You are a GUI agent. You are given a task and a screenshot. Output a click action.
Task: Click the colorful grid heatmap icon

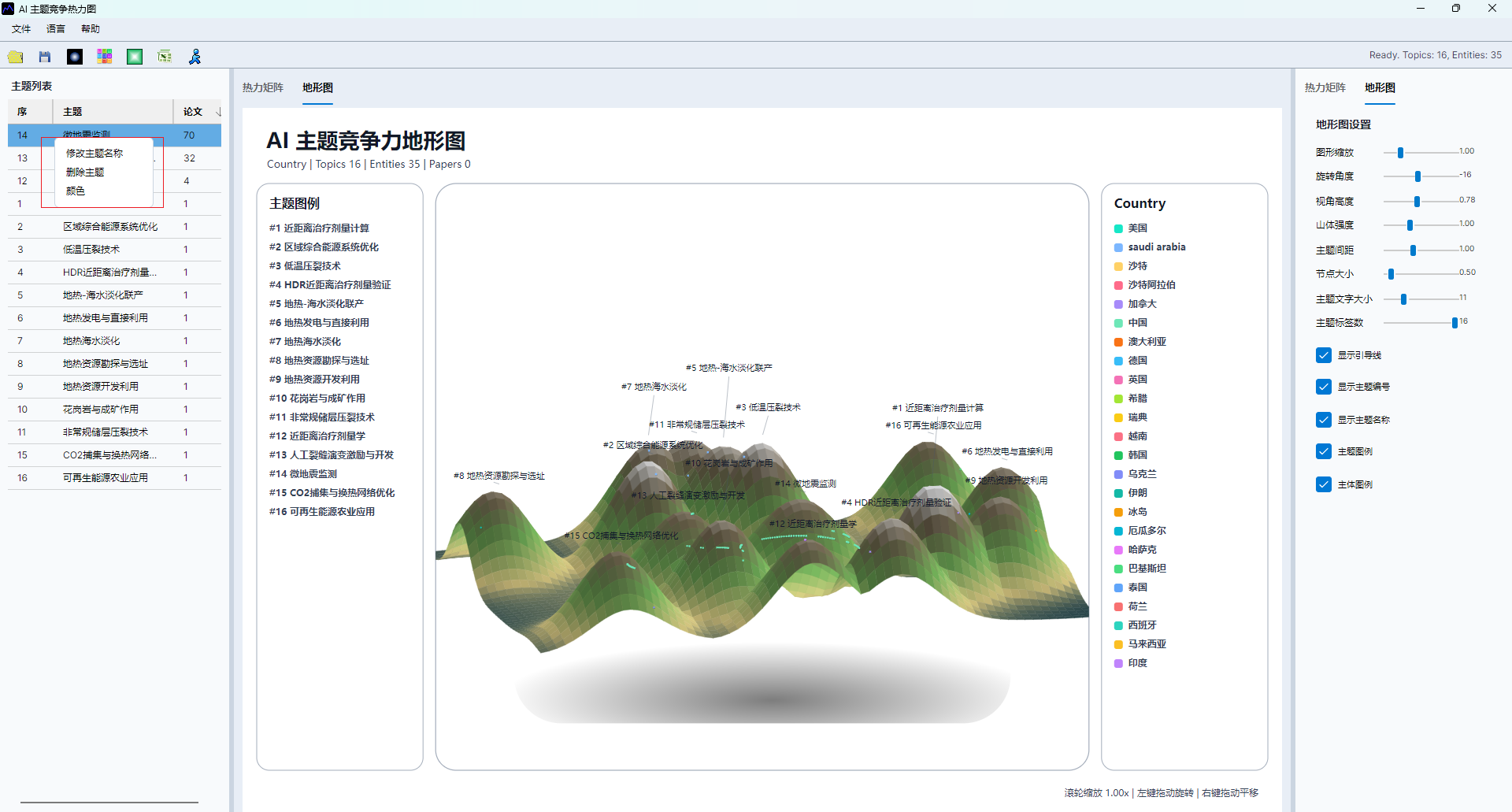point(105,57)
